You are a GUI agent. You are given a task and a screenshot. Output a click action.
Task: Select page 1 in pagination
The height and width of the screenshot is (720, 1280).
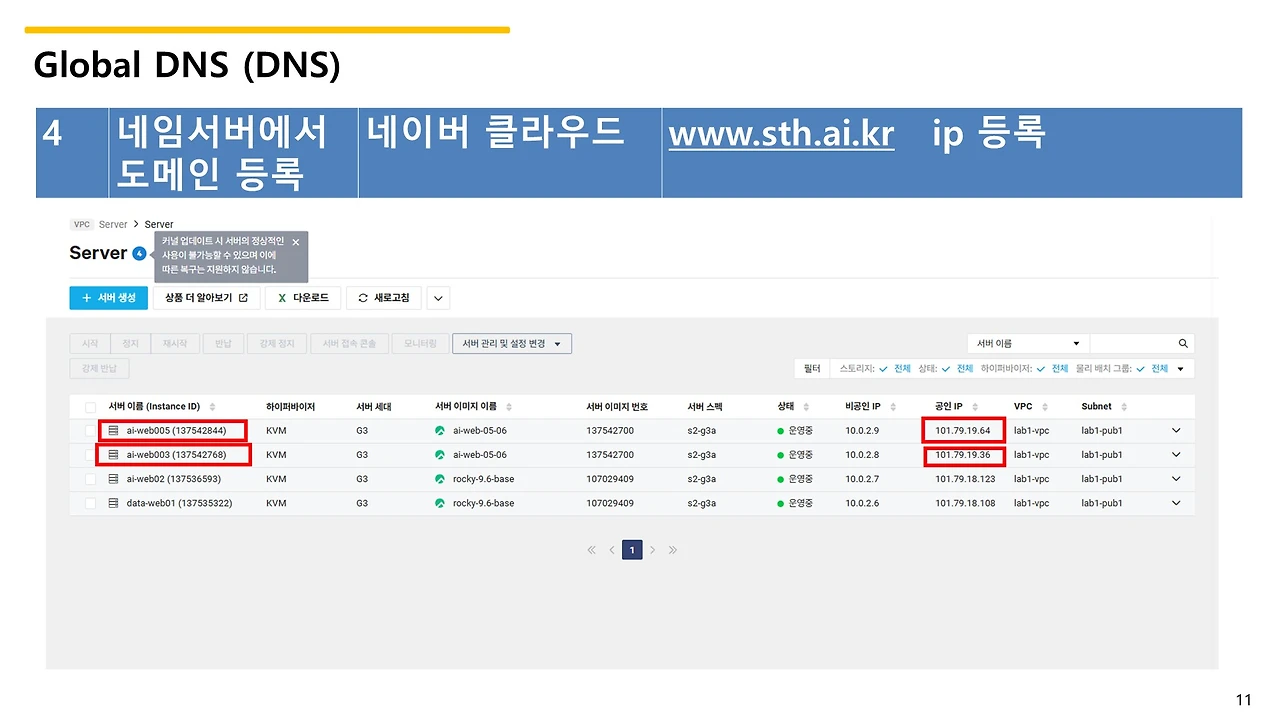point(632,550)
